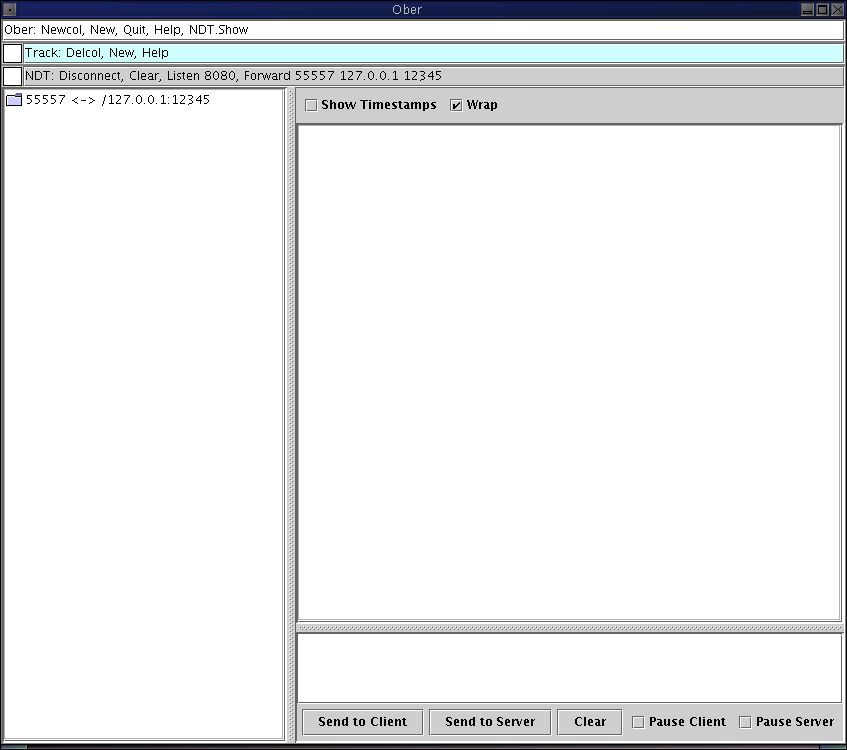847x750 pixels.
Task: Uncheck the Wrap checkbox
Action: 457,105
